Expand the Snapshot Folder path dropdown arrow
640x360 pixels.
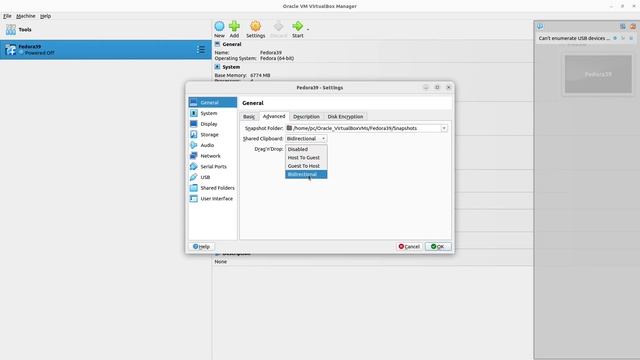[444, 128]
